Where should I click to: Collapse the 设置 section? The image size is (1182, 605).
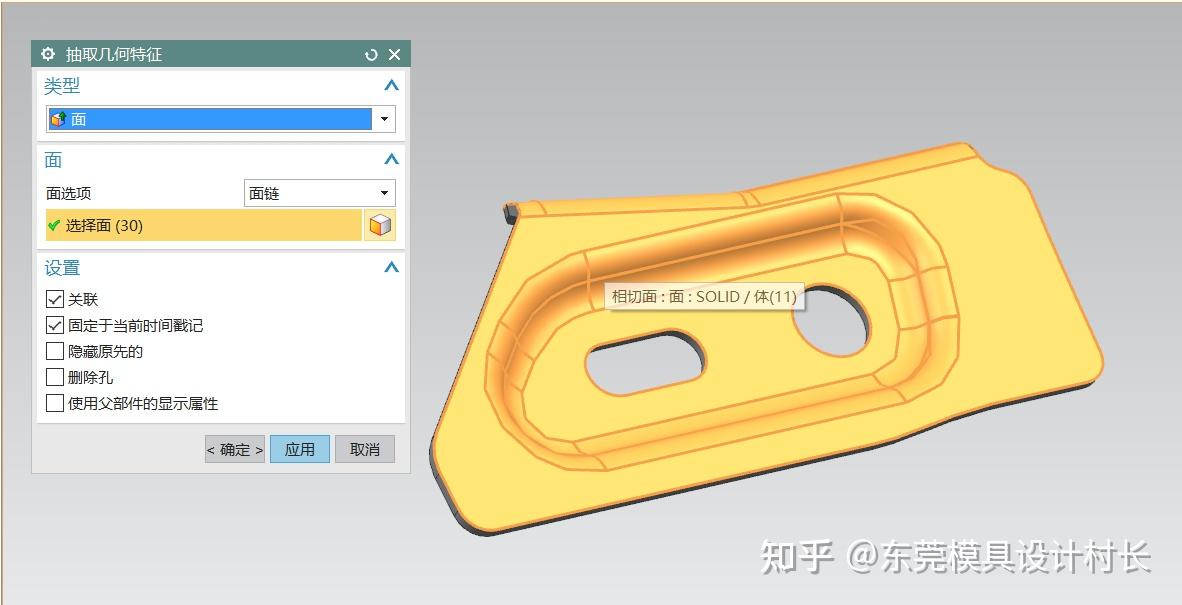[391, 267]
